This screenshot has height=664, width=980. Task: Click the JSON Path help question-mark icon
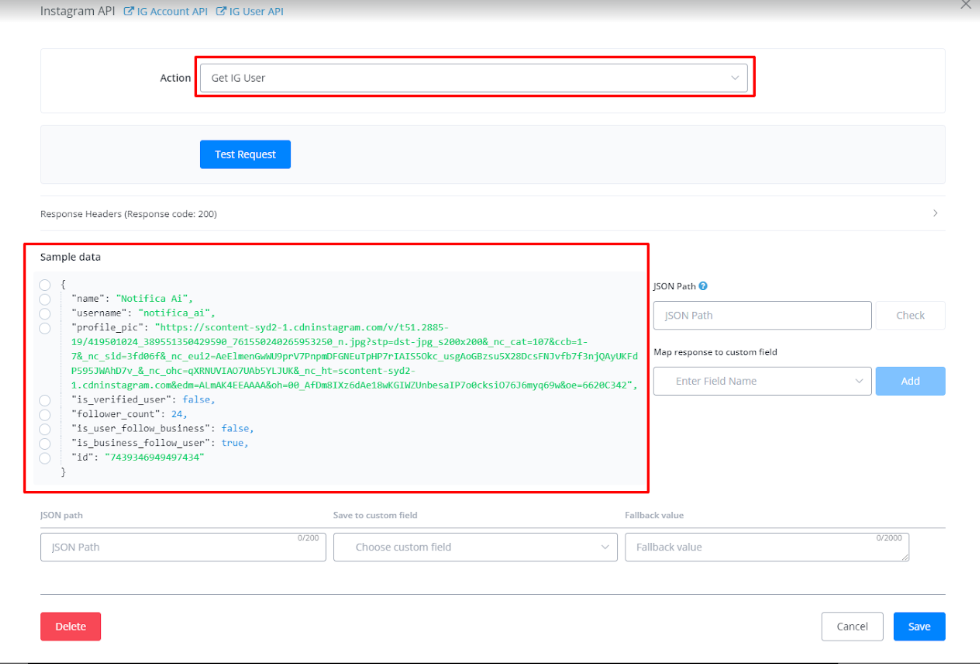(704, 286)
